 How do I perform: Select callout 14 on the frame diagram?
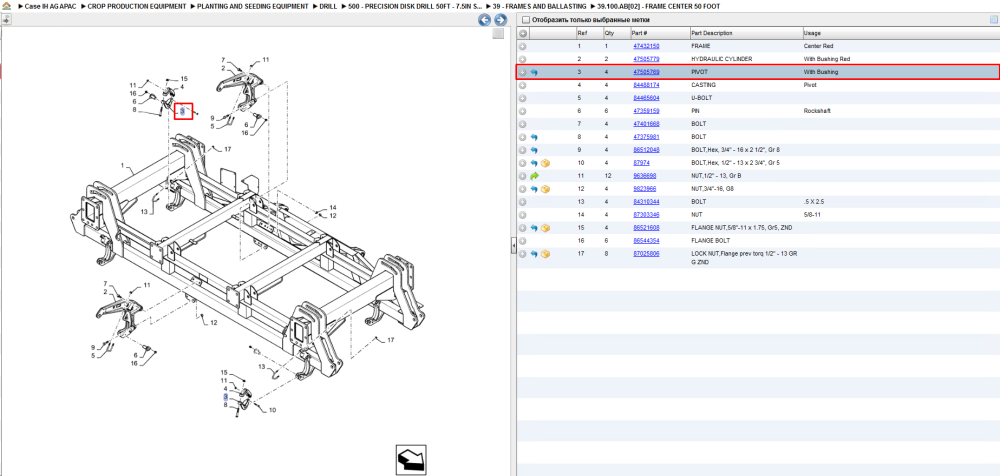pos(333,208)
